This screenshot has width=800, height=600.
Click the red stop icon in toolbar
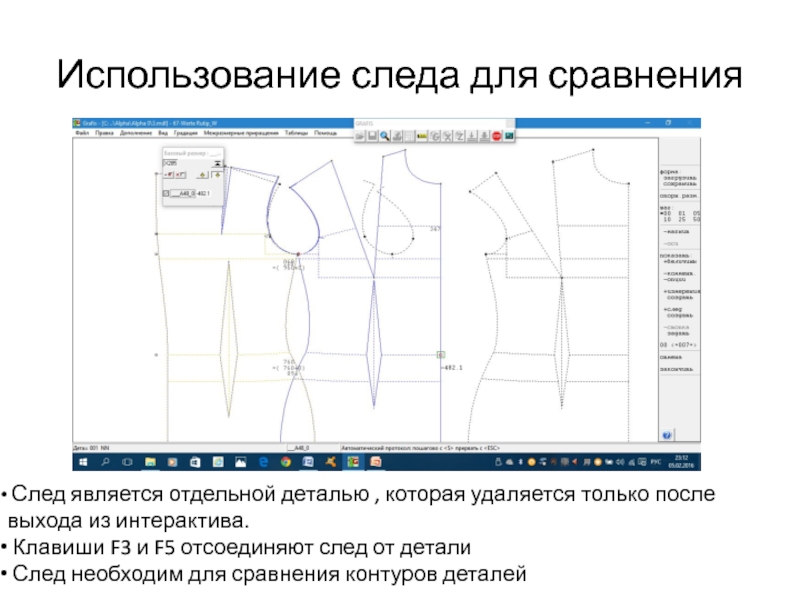497,135
